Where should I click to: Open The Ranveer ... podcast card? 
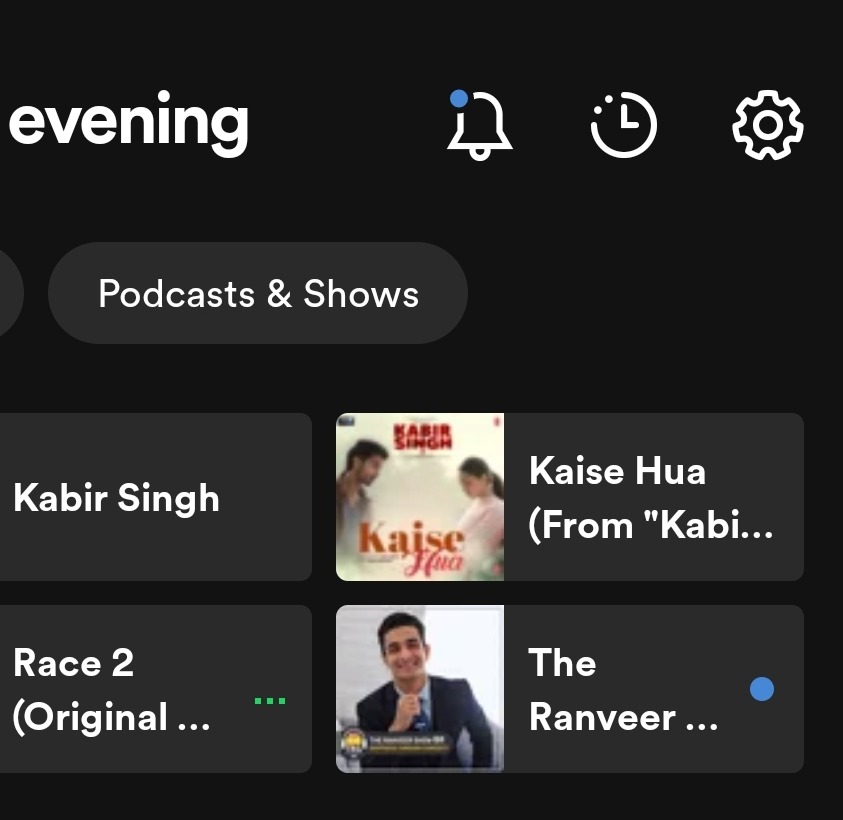tap(570, 689)
